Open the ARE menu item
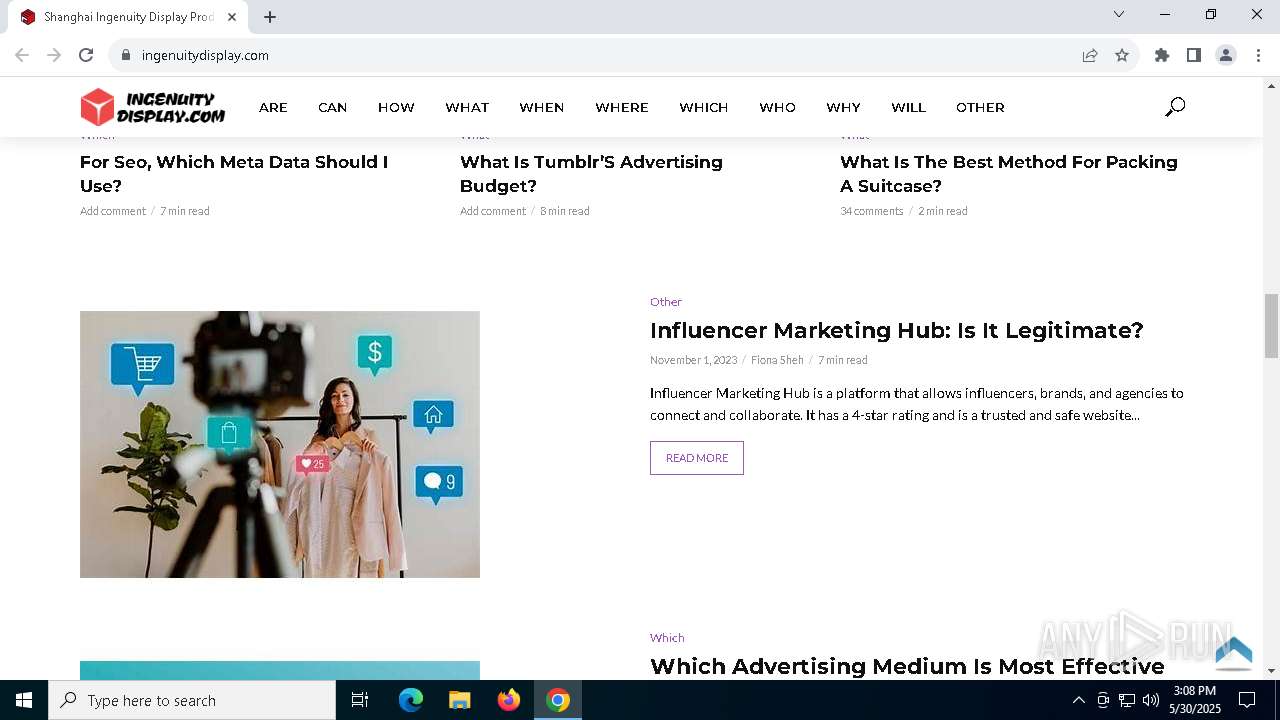The width and height of the screenshot is (1280, 720). (273, 107)
